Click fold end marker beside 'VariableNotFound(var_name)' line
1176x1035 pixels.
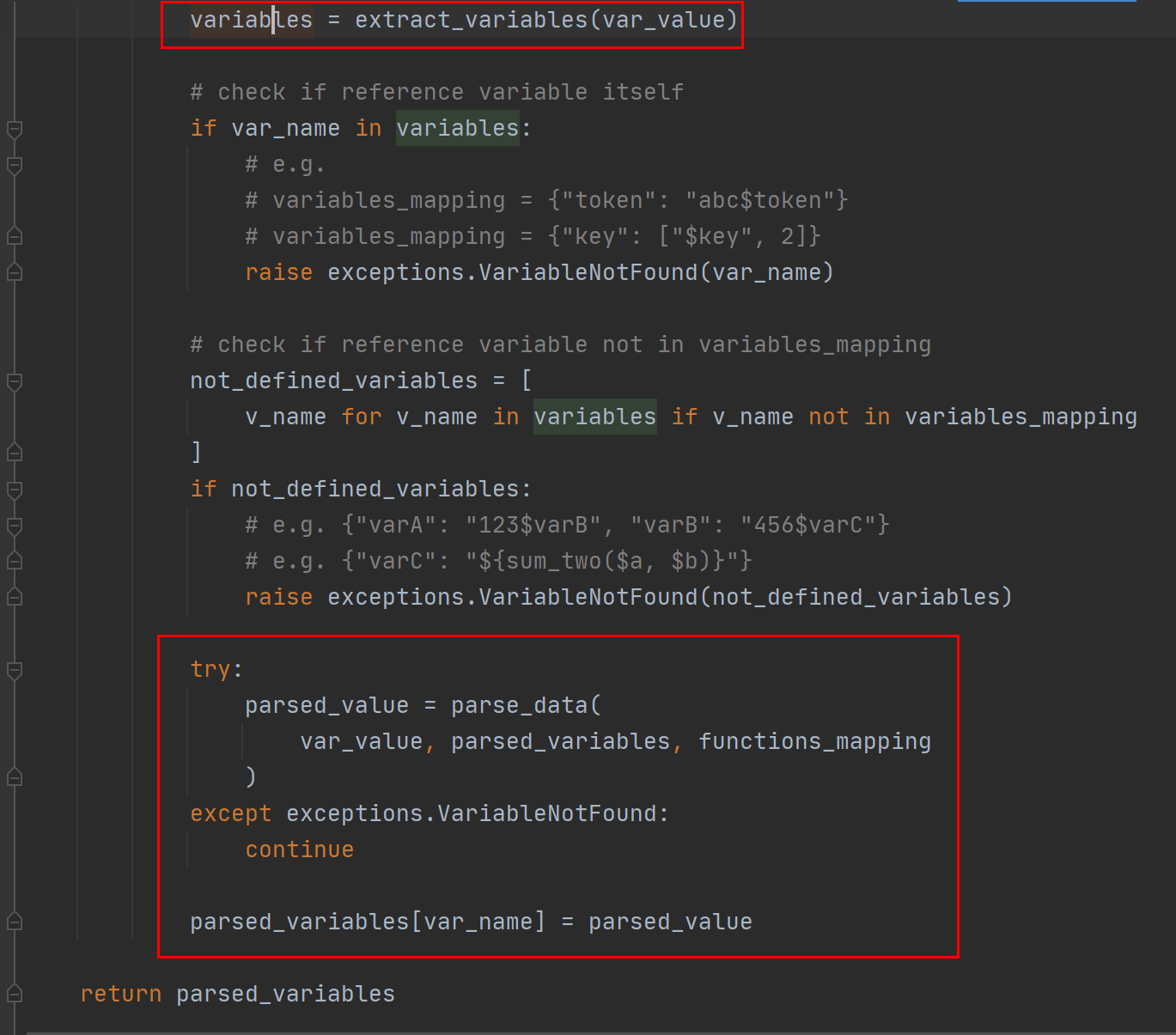pos(15,271)
